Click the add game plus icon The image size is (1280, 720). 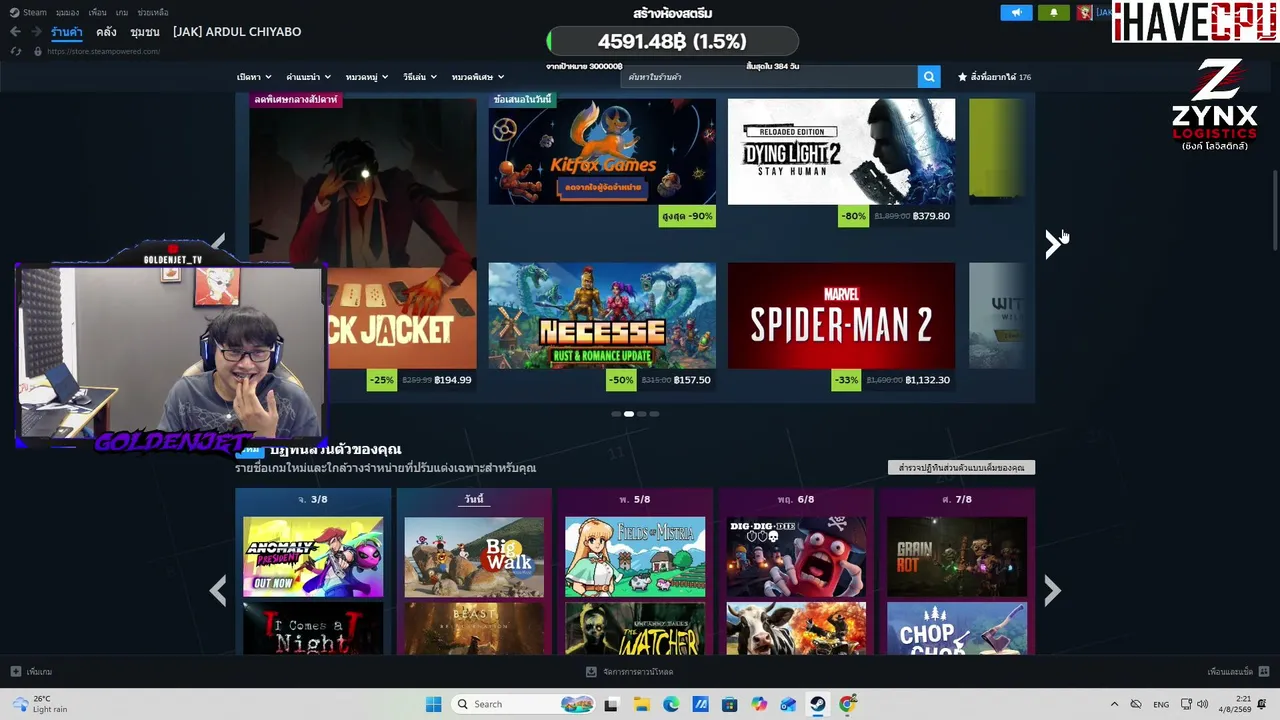pos(15,672)
